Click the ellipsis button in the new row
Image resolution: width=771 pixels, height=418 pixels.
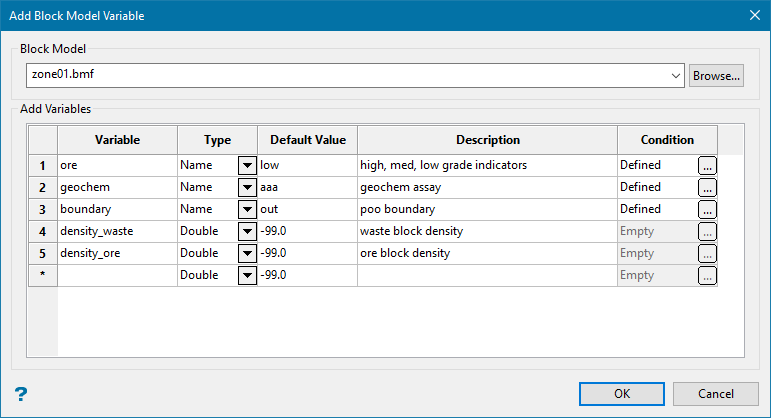[x=707, y=275]
